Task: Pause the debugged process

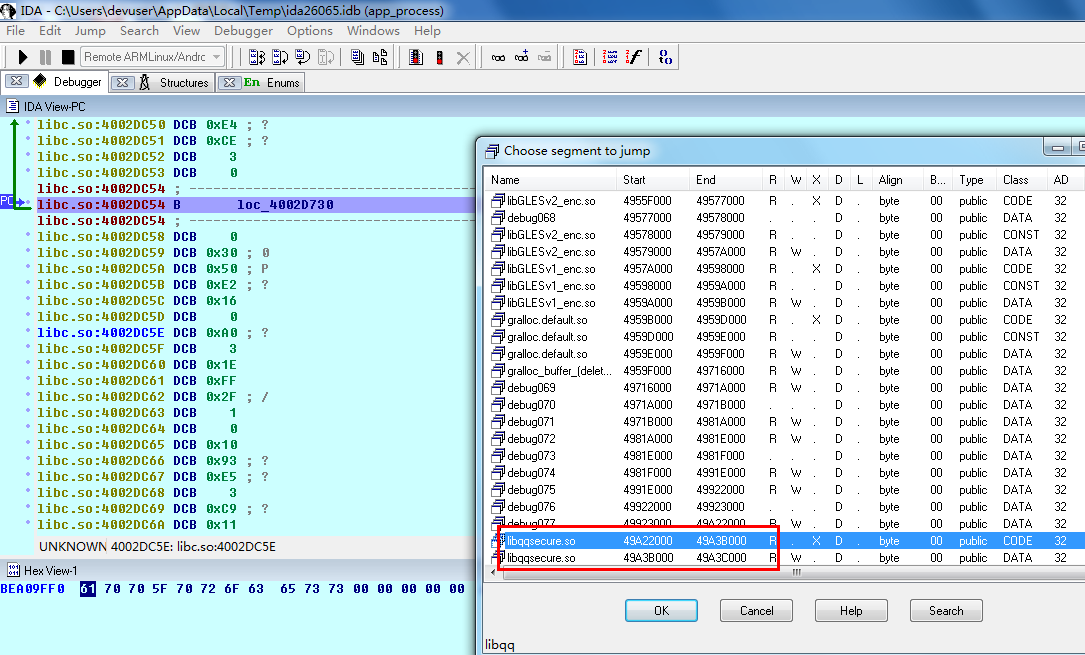Action: click(x=45, y=57)
